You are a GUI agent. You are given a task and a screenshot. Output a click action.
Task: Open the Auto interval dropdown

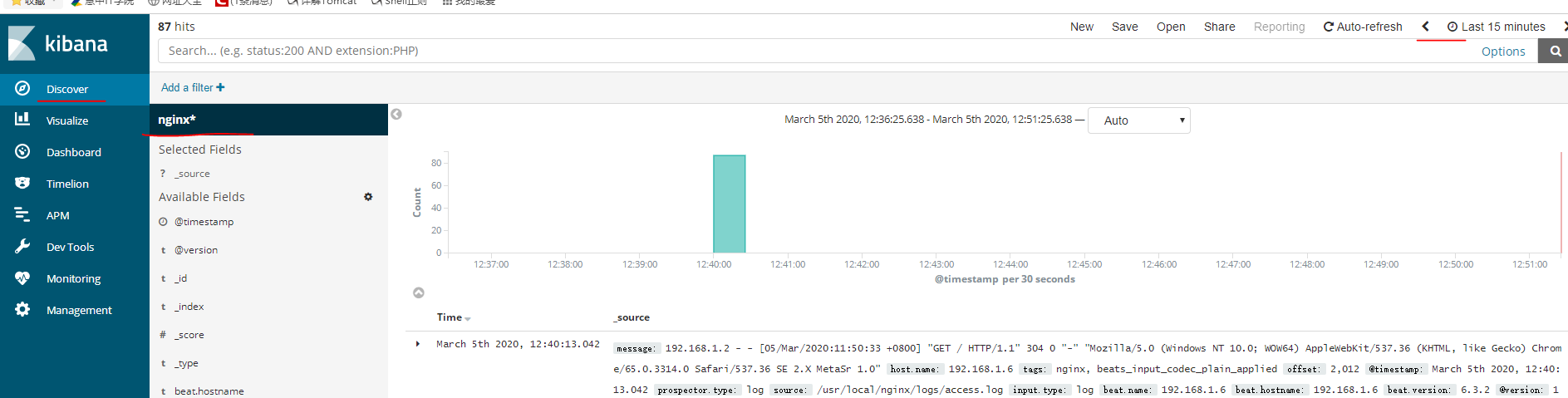pyautogui.click(x=1139, y=120)
